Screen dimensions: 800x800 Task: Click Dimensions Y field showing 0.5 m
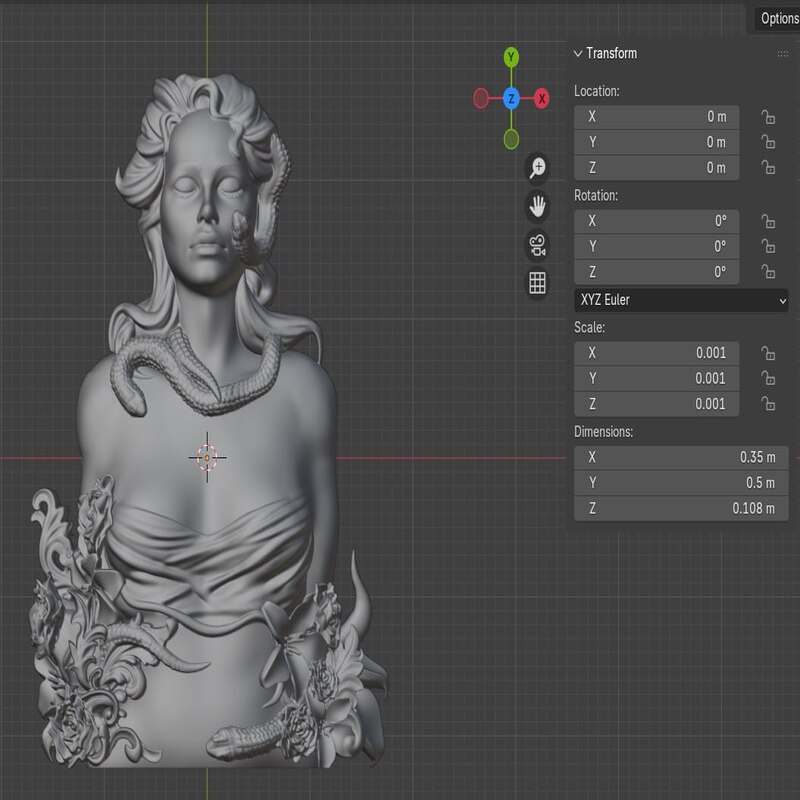click(681, 483)
